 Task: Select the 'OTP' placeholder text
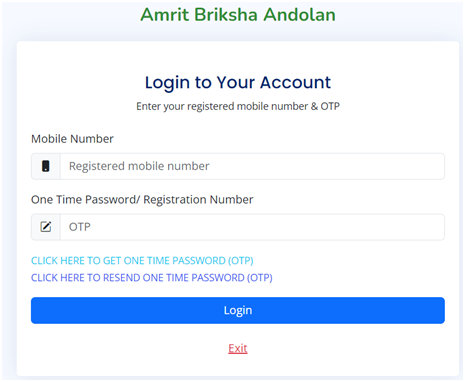click(80, 227)
